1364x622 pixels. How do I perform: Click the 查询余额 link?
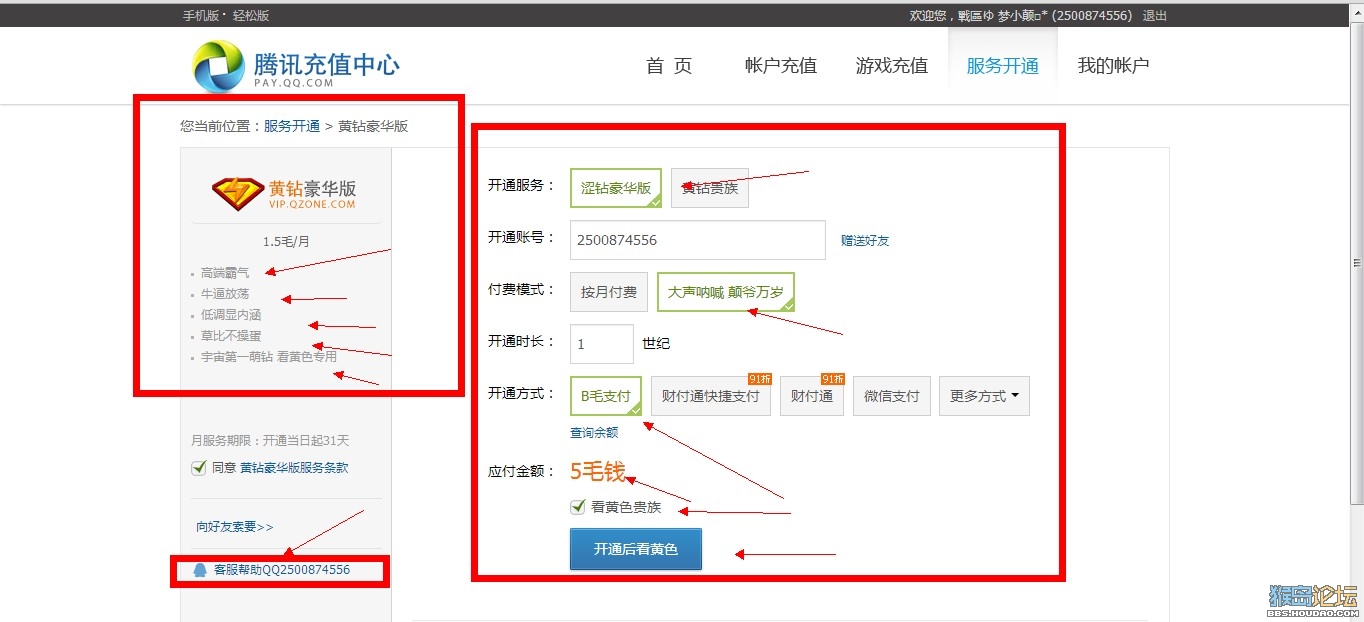click(x=594, y=433)
